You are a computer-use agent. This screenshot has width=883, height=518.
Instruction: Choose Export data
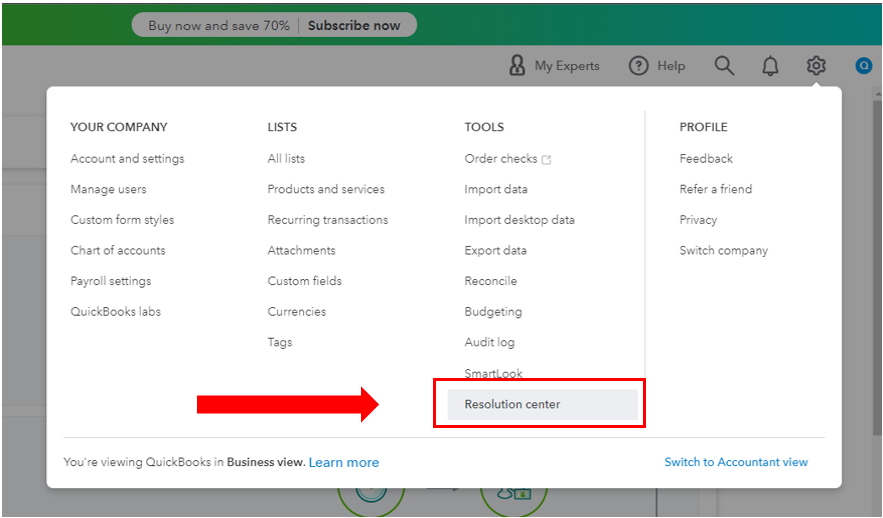495,250
